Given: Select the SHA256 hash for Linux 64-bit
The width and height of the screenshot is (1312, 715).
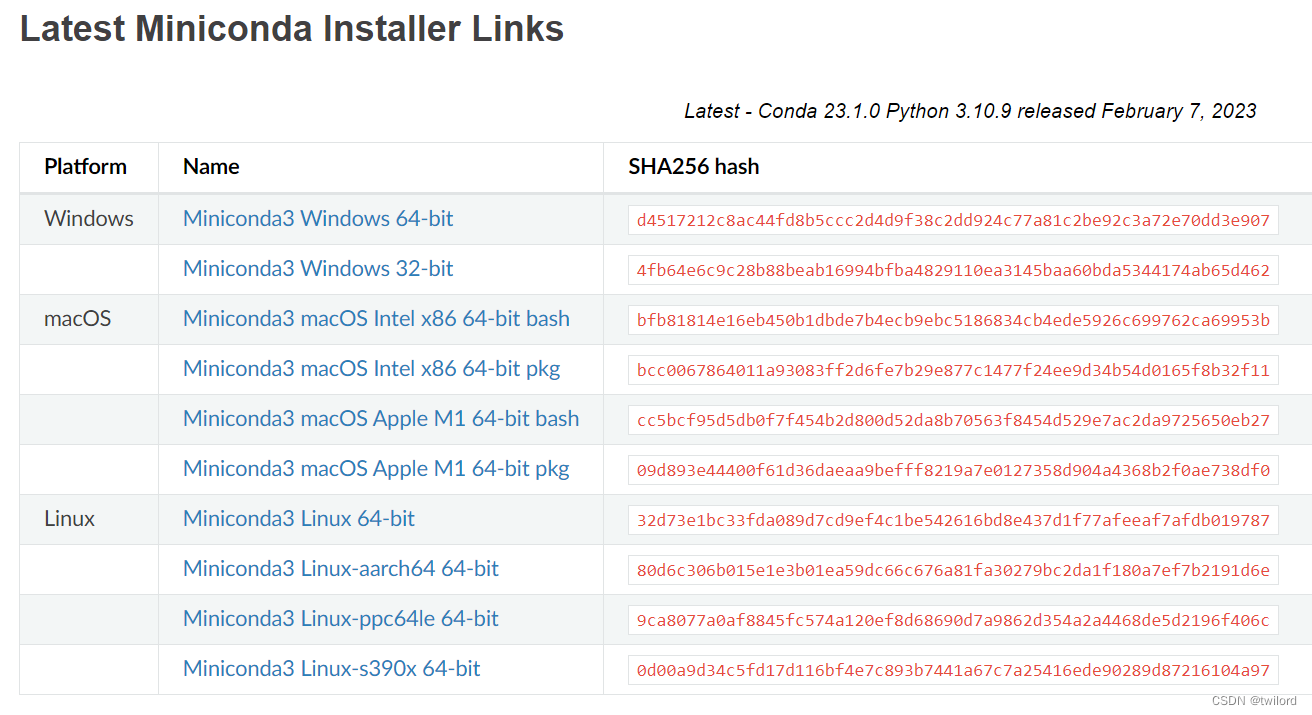Looking at the screenshot, I should [x=952, y=519].
